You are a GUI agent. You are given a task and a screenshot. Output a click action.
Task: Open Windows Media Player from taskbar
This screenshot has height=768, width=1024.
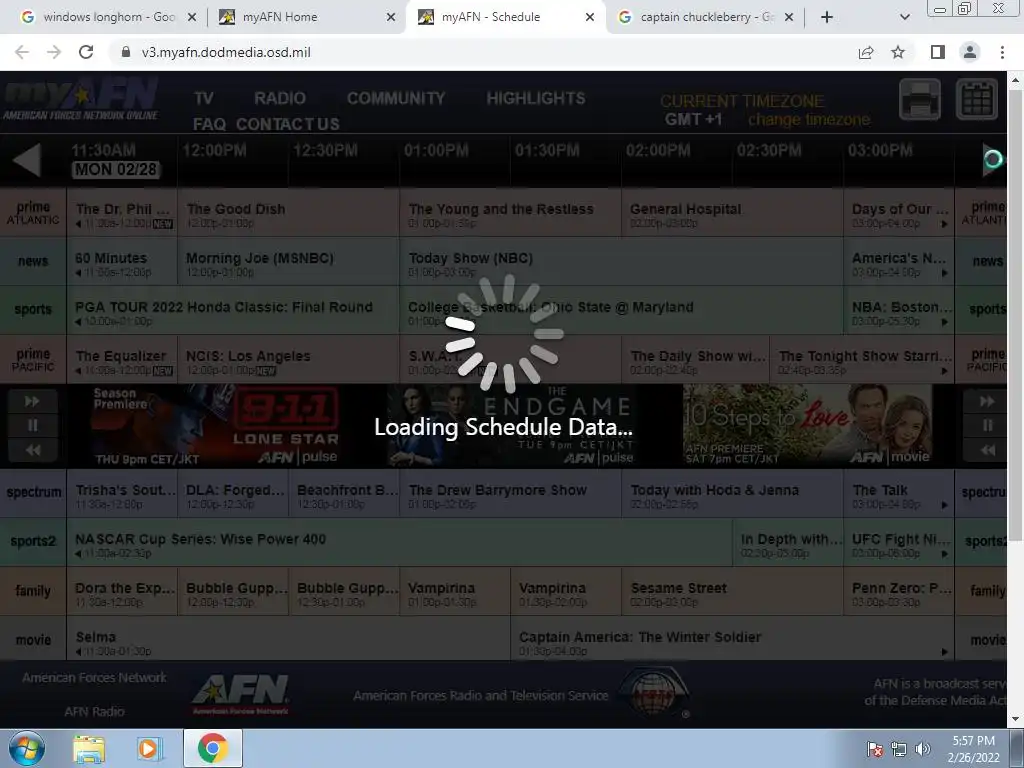(149, 749)
